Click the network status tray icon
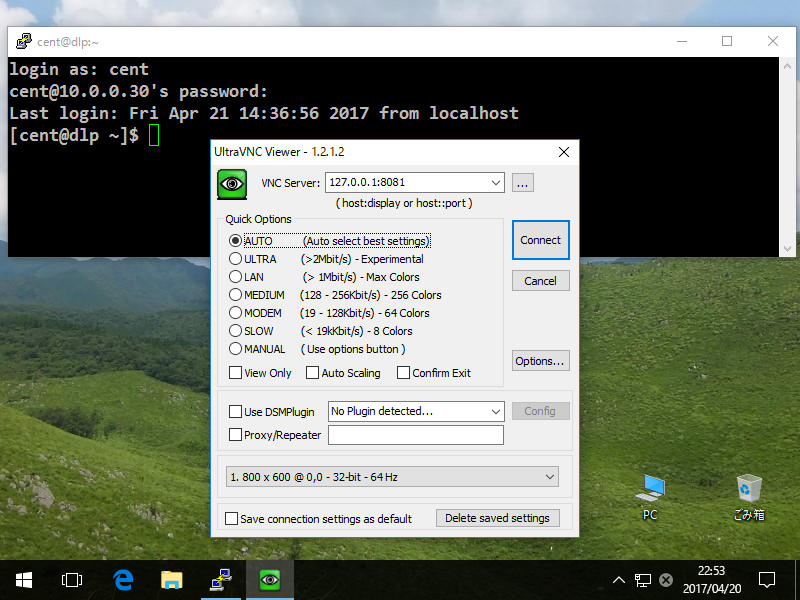This screenshot has height=600, width=800. (643, 580)
